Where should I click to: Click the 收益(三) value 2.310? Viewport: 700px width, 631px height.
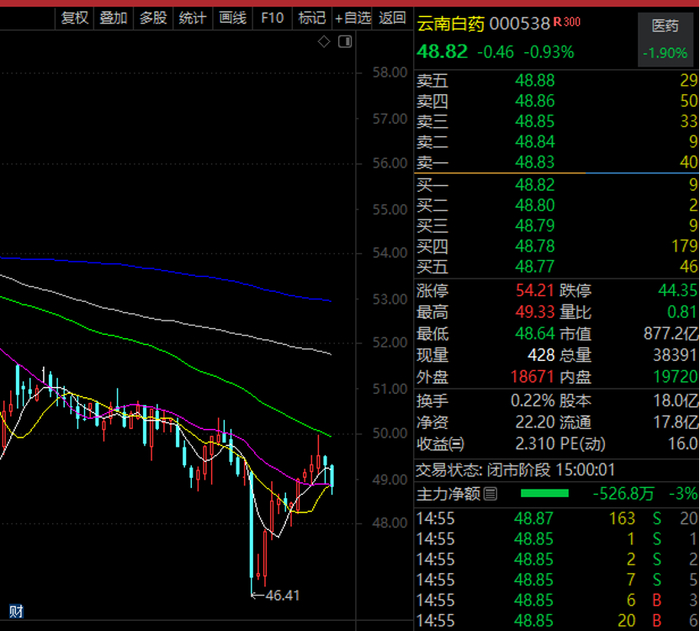(x=535, y=444)
